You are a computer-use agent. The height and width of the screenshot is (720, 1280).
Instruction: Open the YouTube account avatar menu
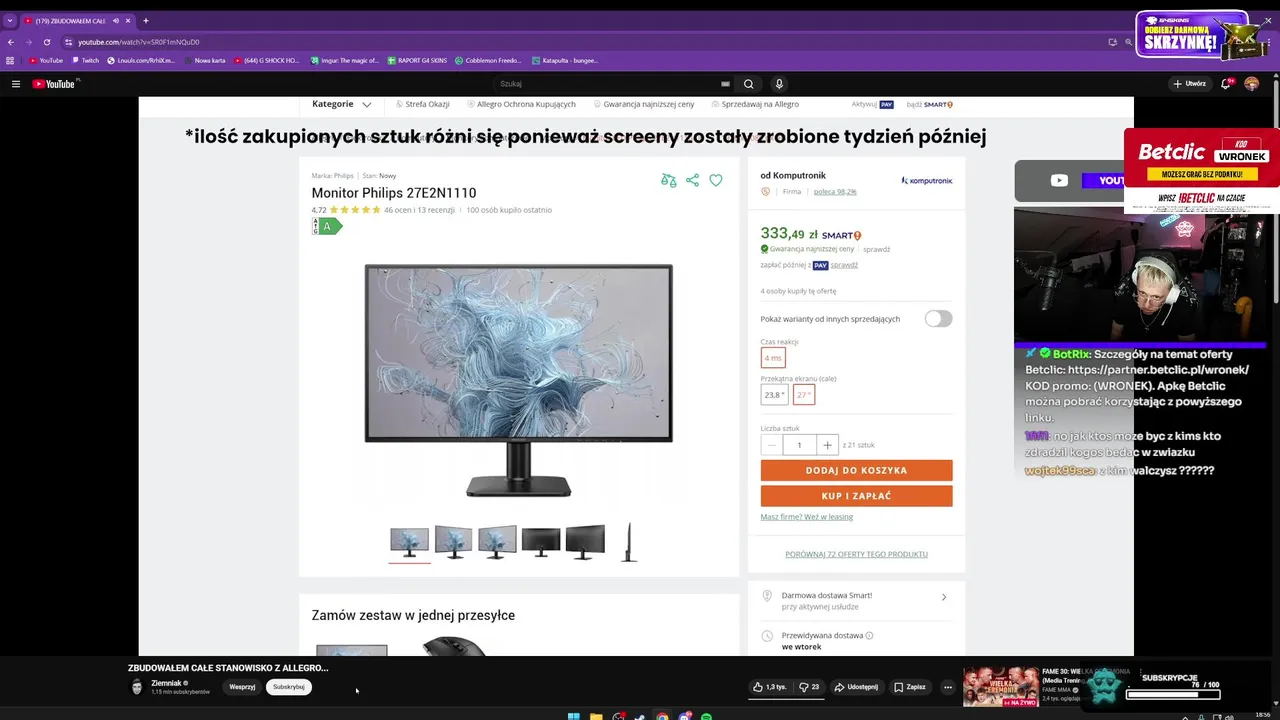[1252, 84]
